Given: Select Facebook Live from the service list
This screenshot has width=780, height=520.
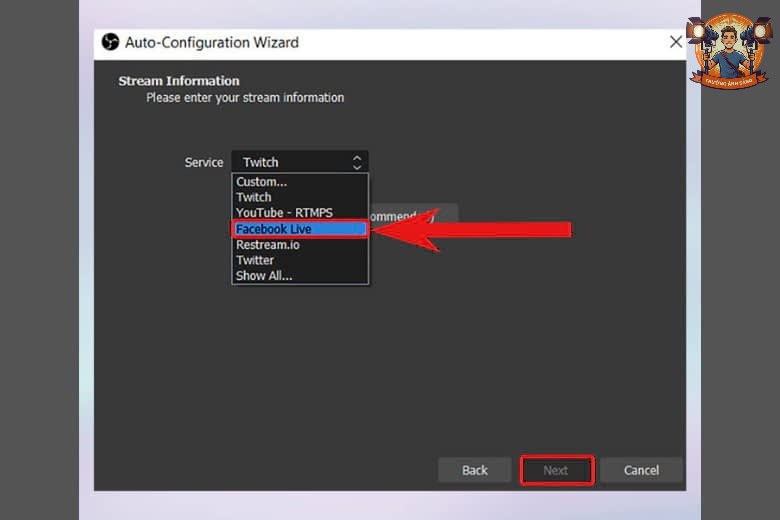Looking at the screenshot, I should 300,229.
